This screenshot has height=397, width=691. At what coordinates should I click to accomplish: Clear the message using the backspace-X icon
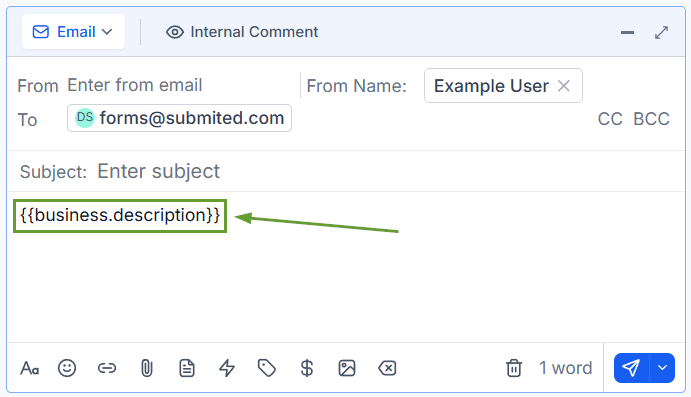[387, 368]
